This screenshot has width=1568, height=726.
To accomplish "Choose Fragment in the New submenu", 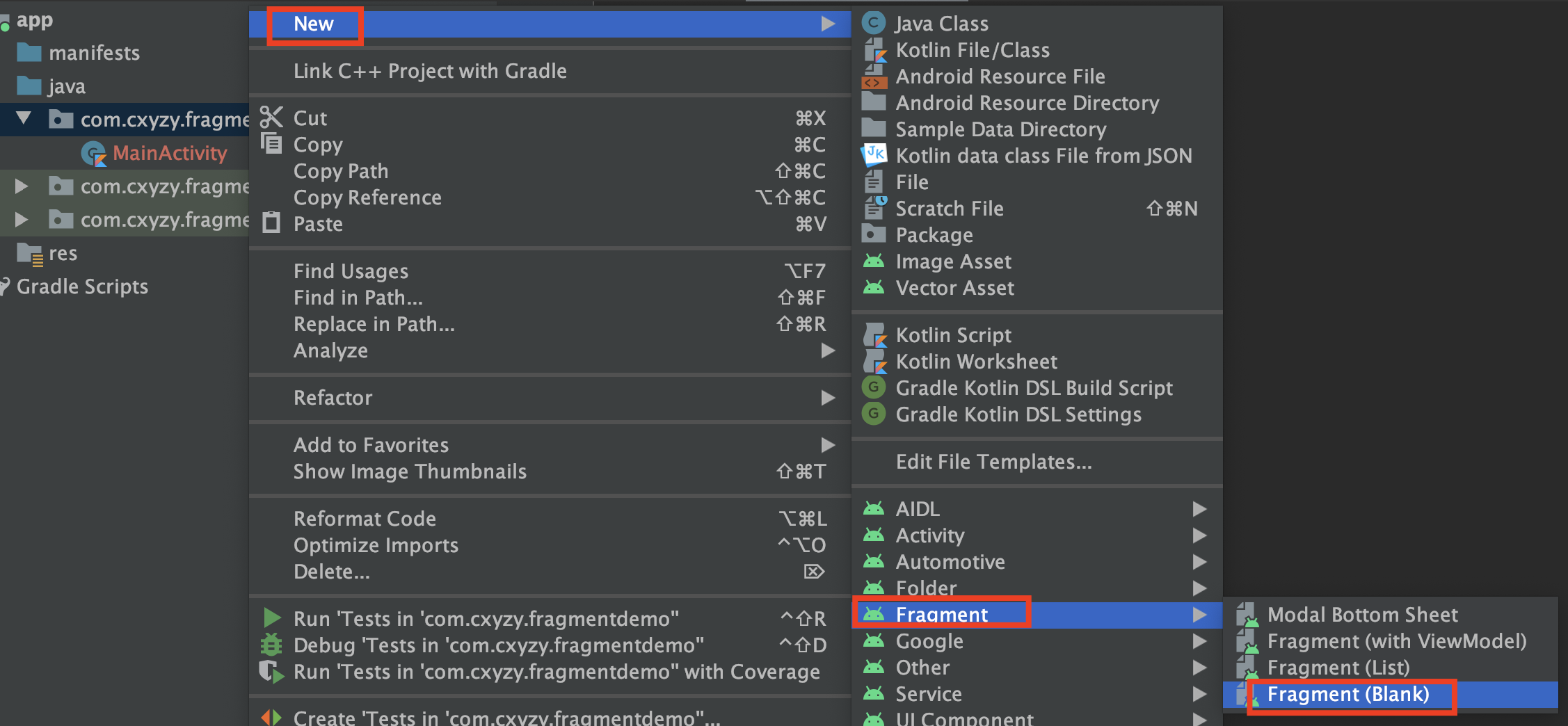I will tap(1037, 615).
